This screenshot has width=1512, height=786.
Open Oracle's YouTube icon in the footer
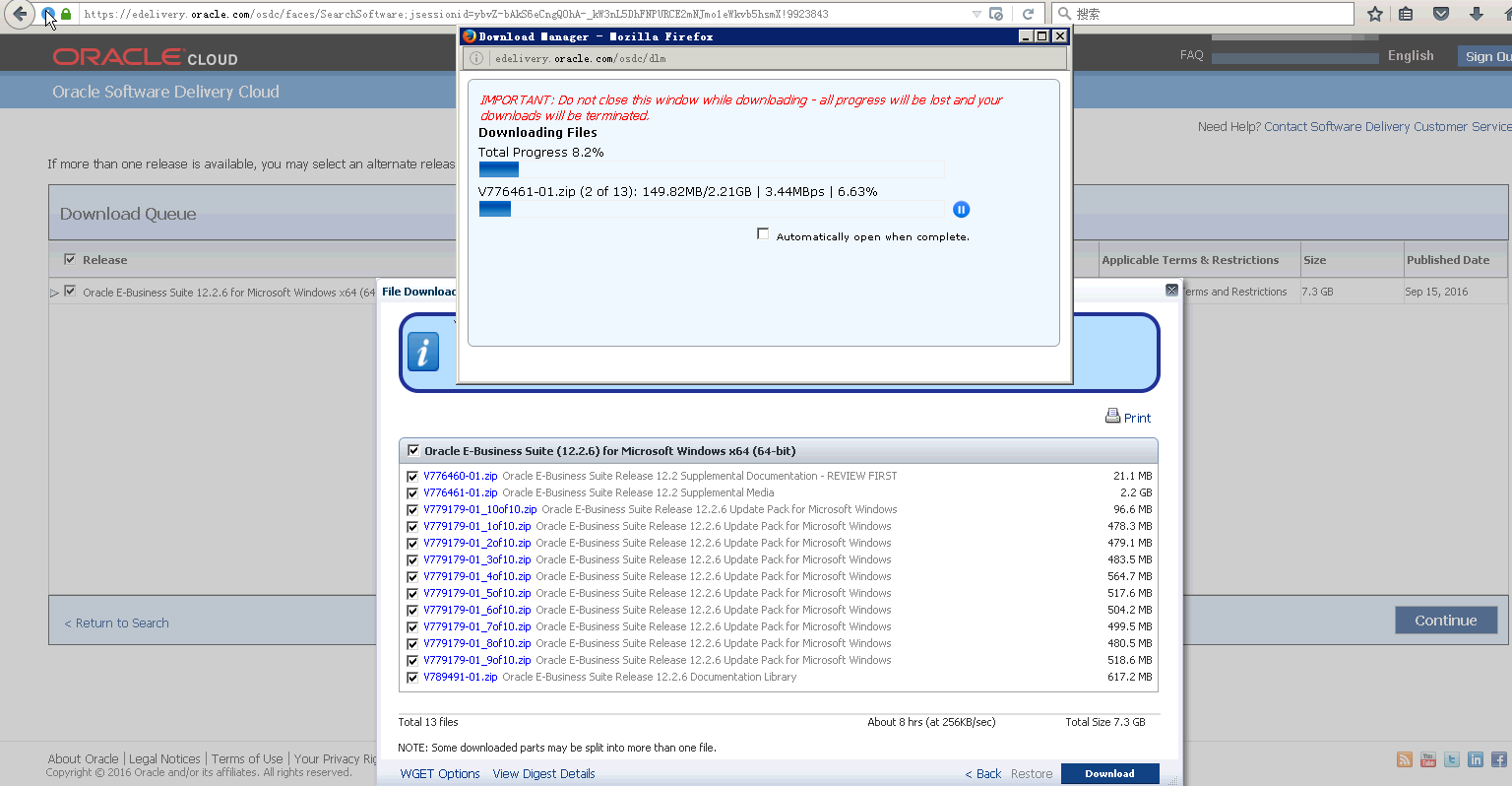tap(1427, 759)
